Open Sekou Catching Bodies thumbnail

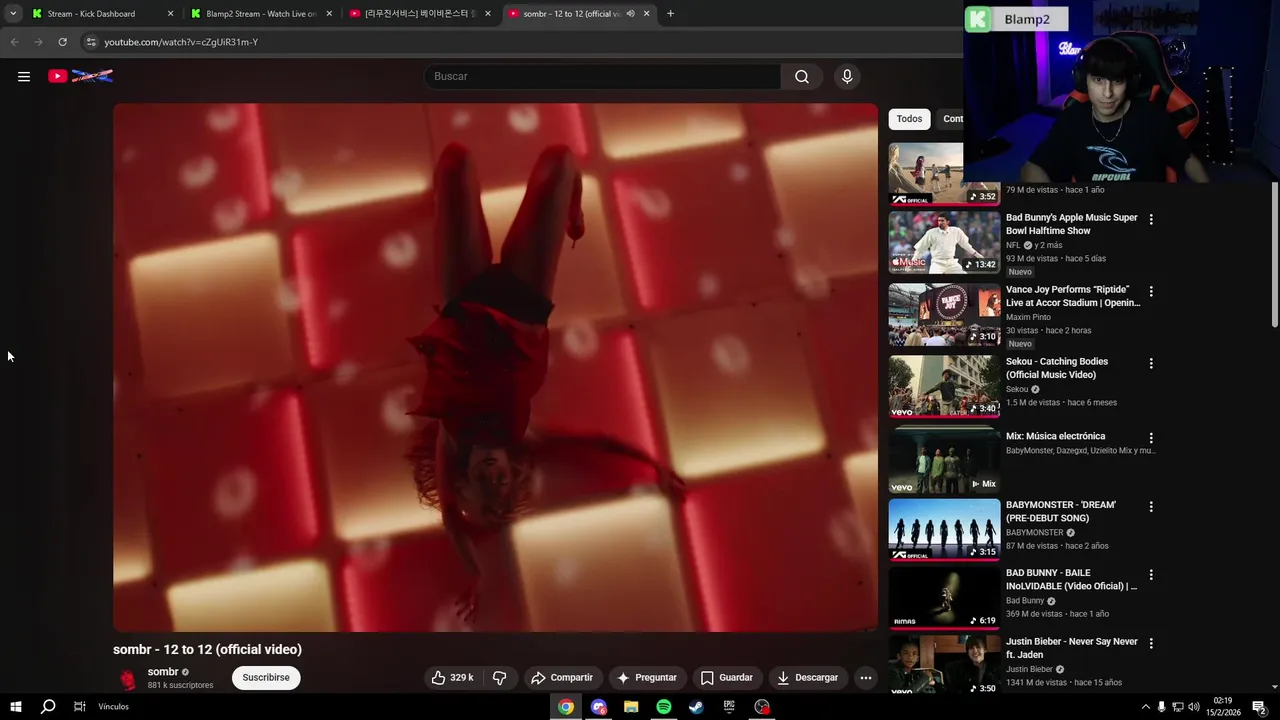pos(944,386)
